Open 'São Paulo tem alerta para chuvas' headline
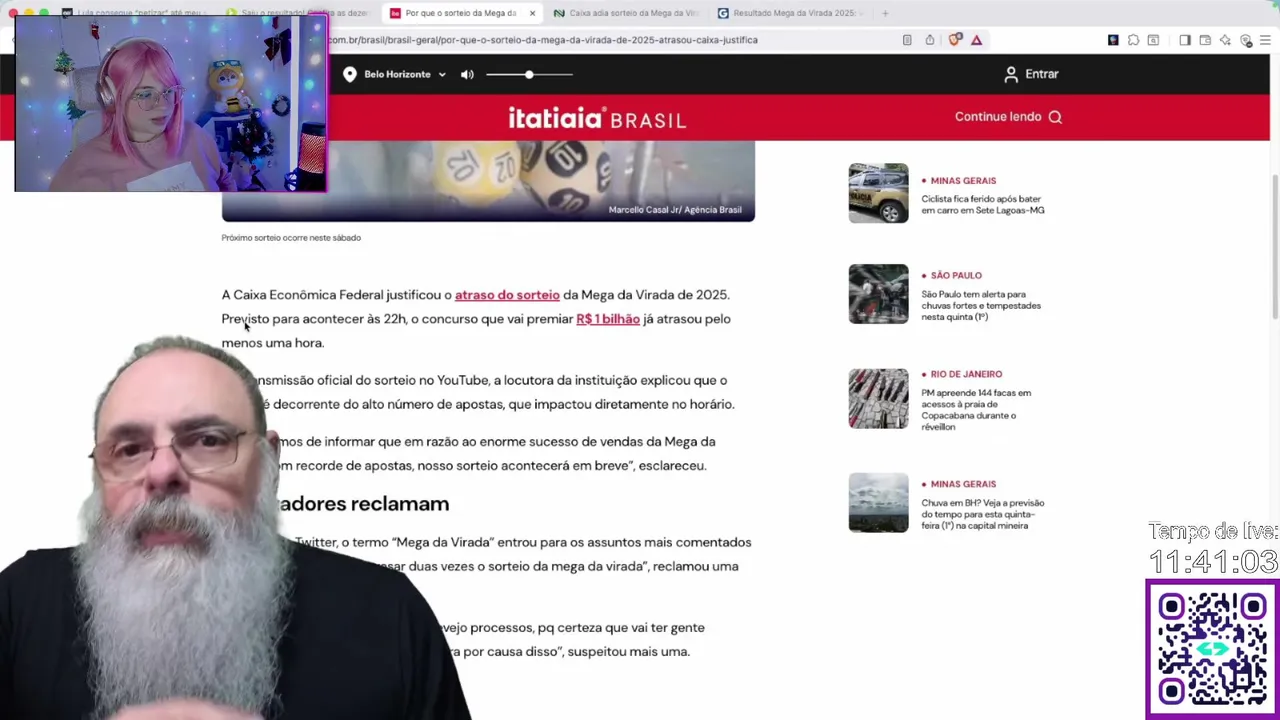This screenshot has width=1280, height=720. pos(981,306)
